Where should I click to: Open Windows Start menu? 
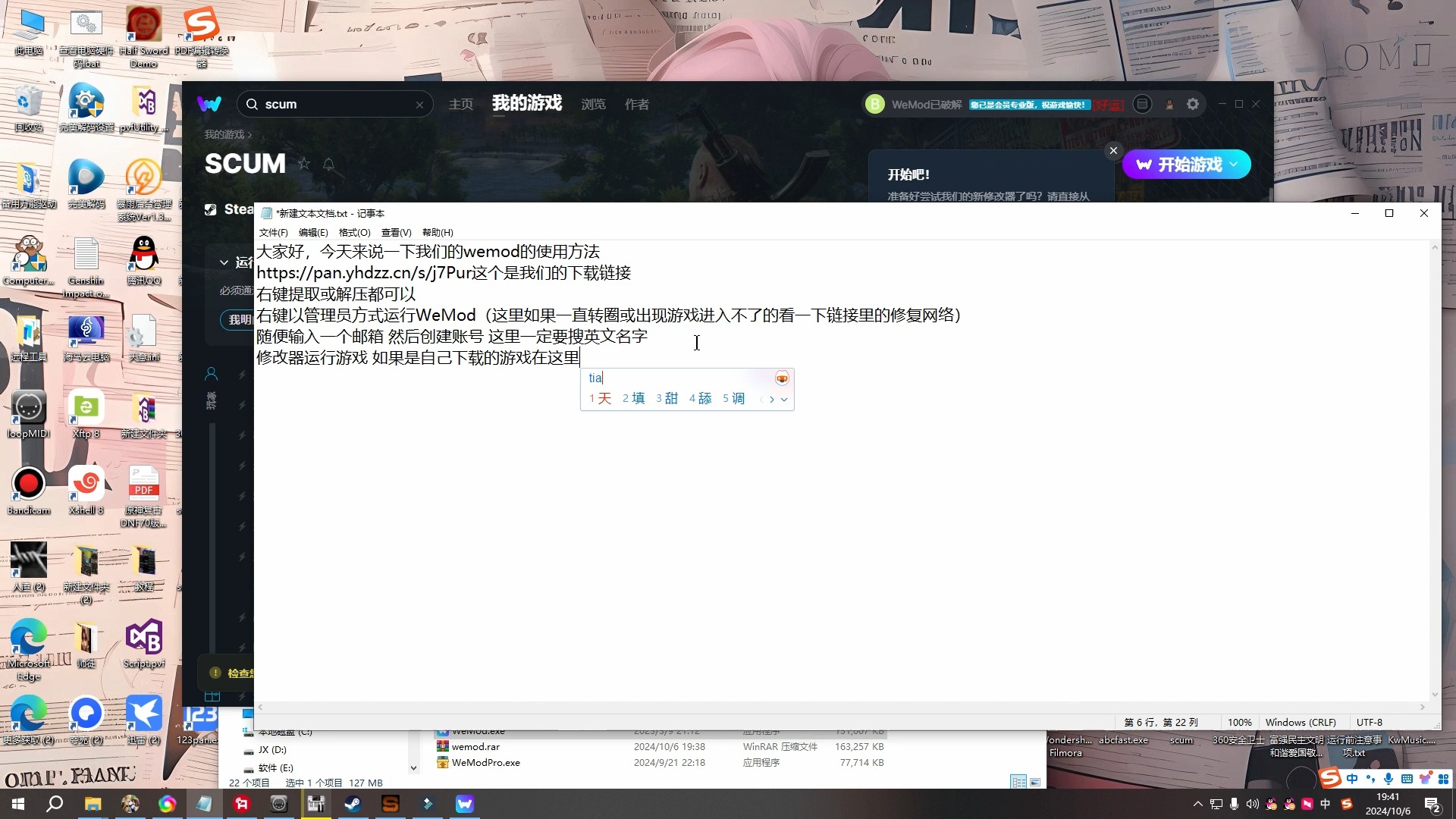click(18, 804)
